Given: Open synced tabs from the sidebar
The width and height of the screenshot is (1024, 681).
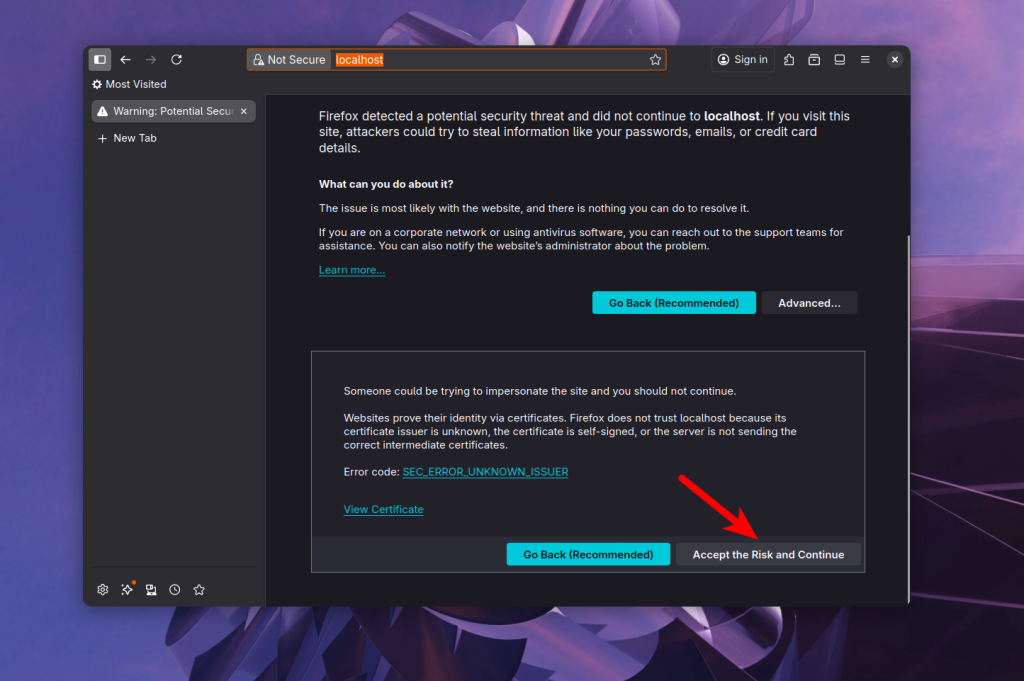Looking at the screenshot, I should [151, 590].
